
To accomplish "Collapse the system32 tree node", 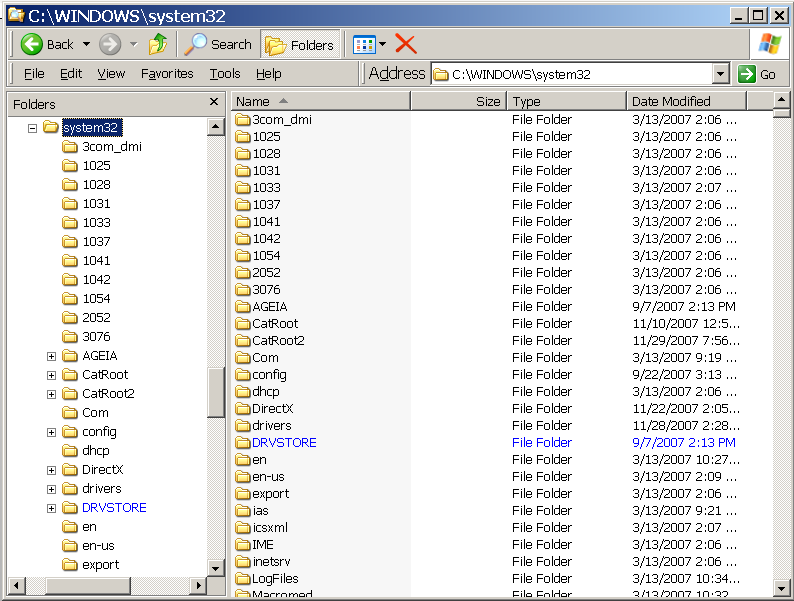I will [x=32, y=128].
